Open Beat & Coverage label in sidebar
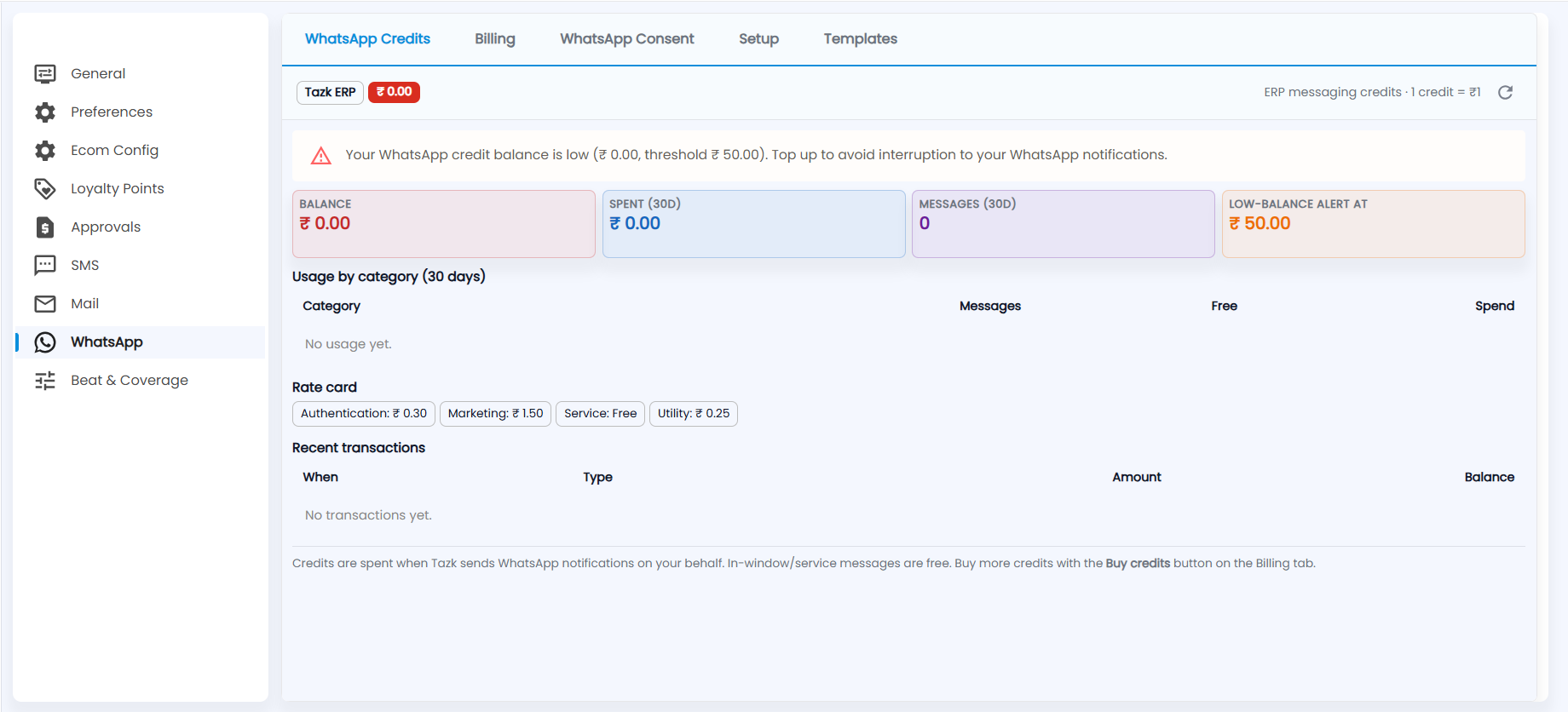1568x712 pixels. [x=130, y=381]
